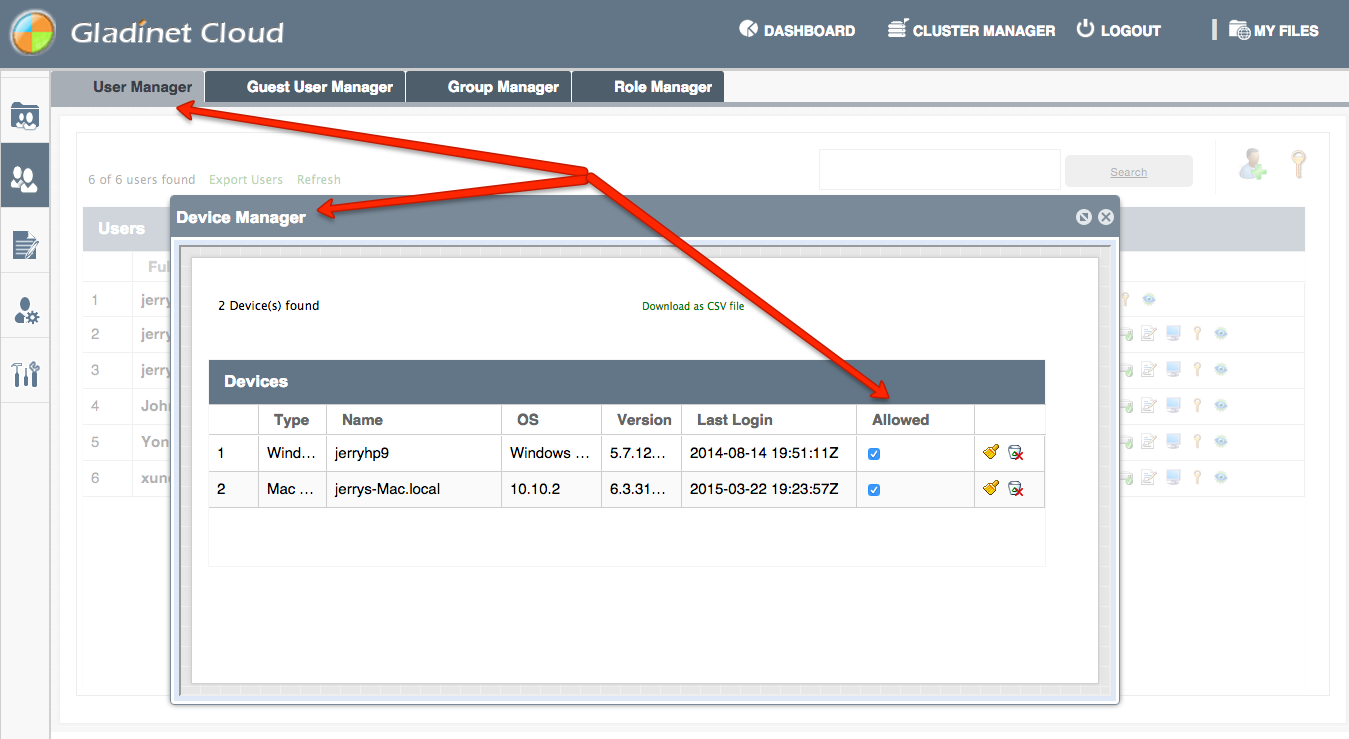Switch to the Role Manager tab

pyautogui.click(x=648, y=87)
